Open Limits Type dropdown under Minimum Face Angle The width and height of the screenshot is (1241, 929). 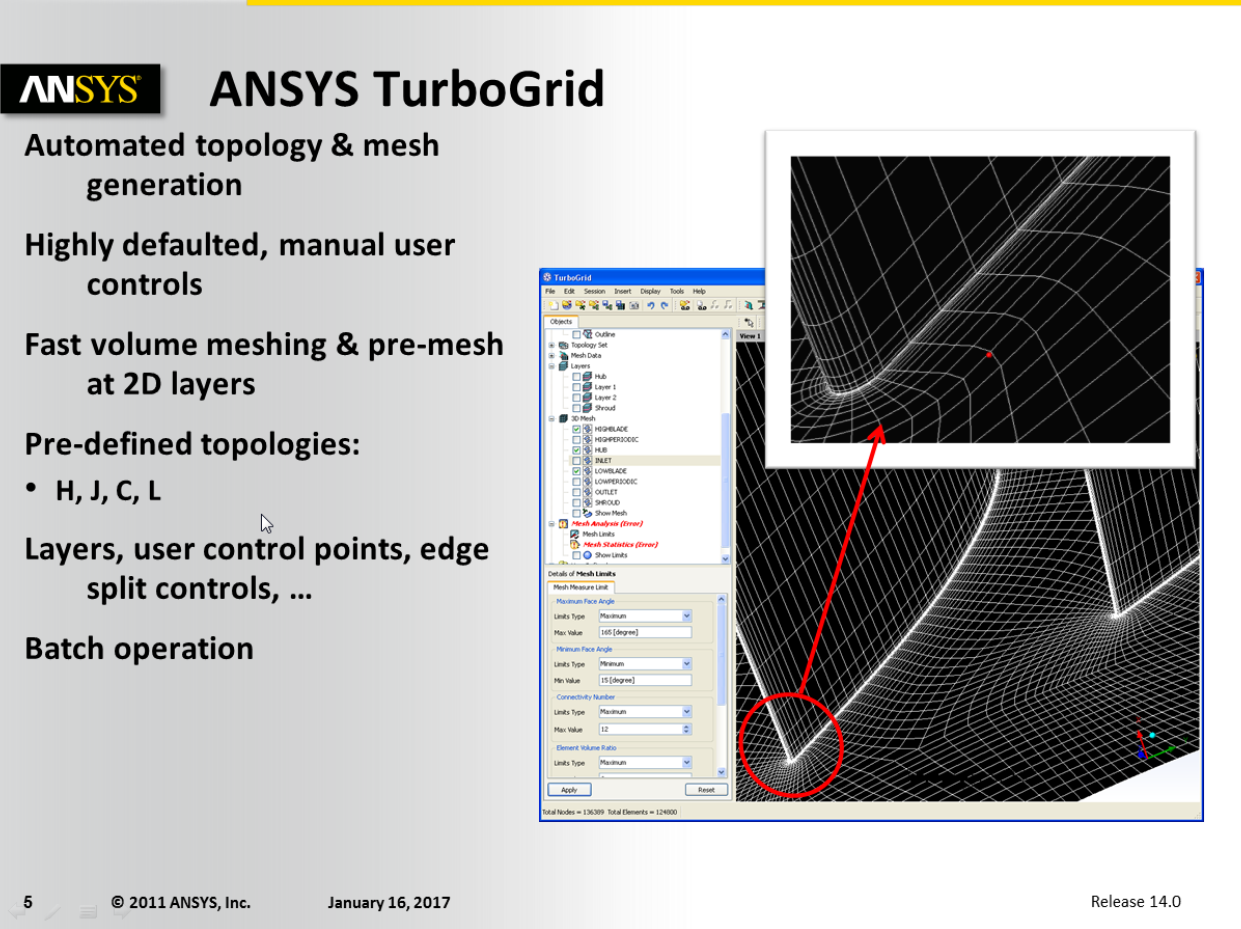point(645,664)
